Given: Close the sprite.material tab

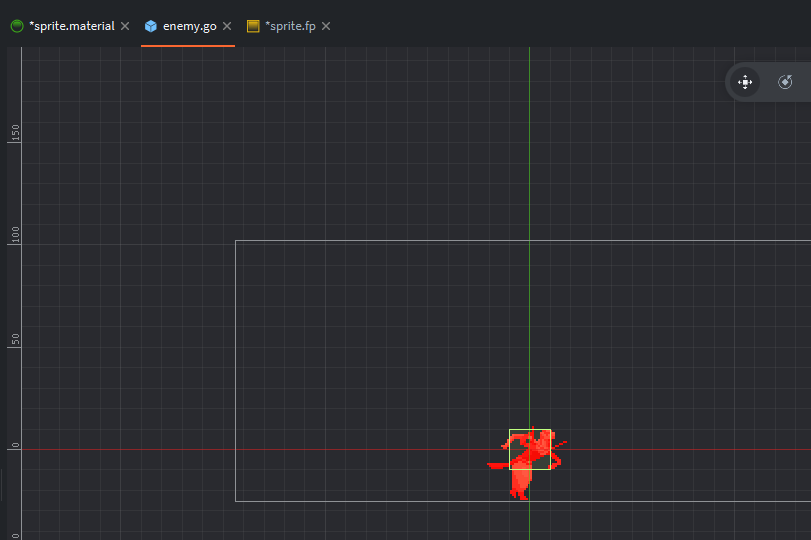Looking at the screenshot, I should tap(125, 26).
